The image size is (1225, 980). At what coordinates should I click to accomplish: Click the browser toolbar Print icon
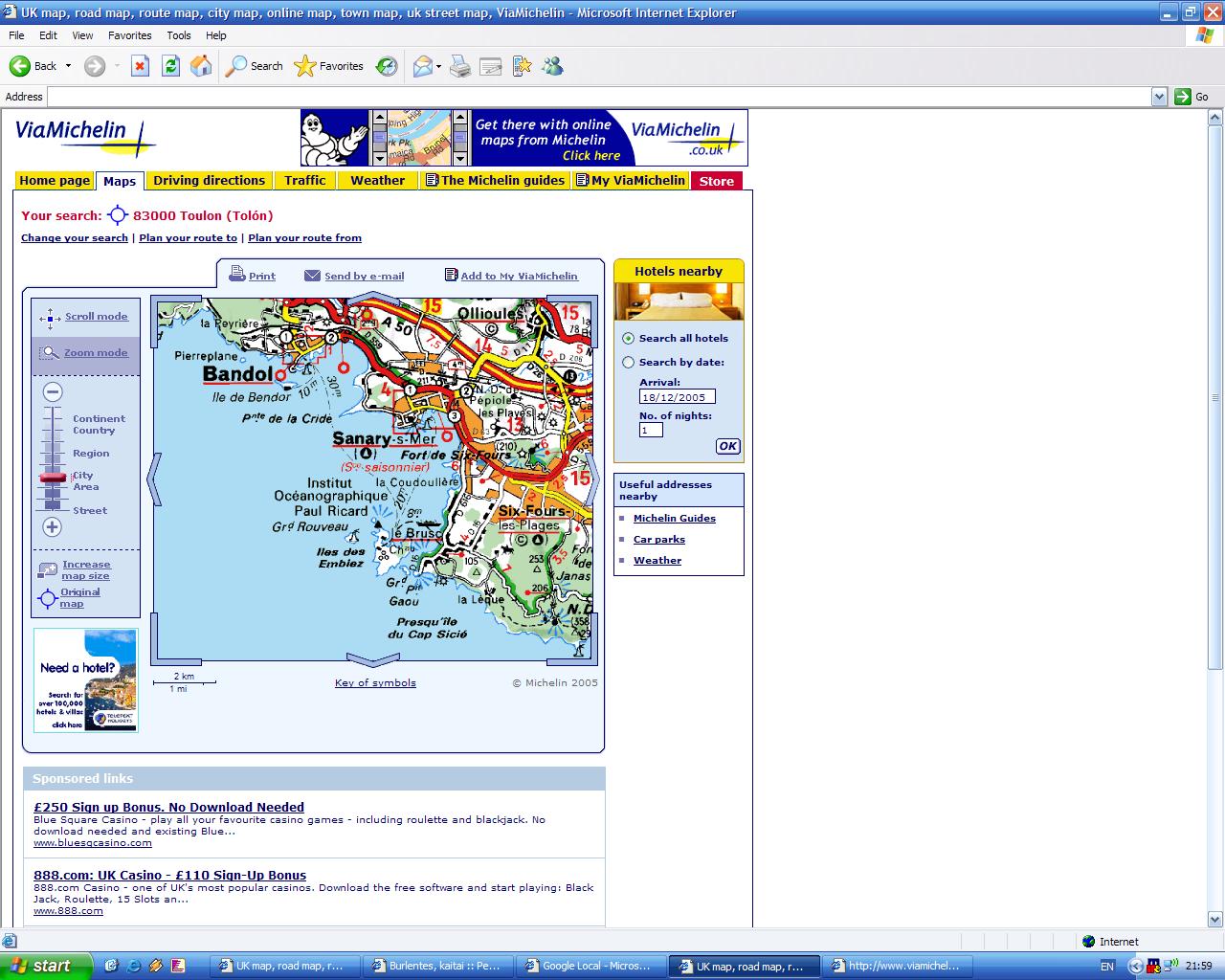(460, 66)
